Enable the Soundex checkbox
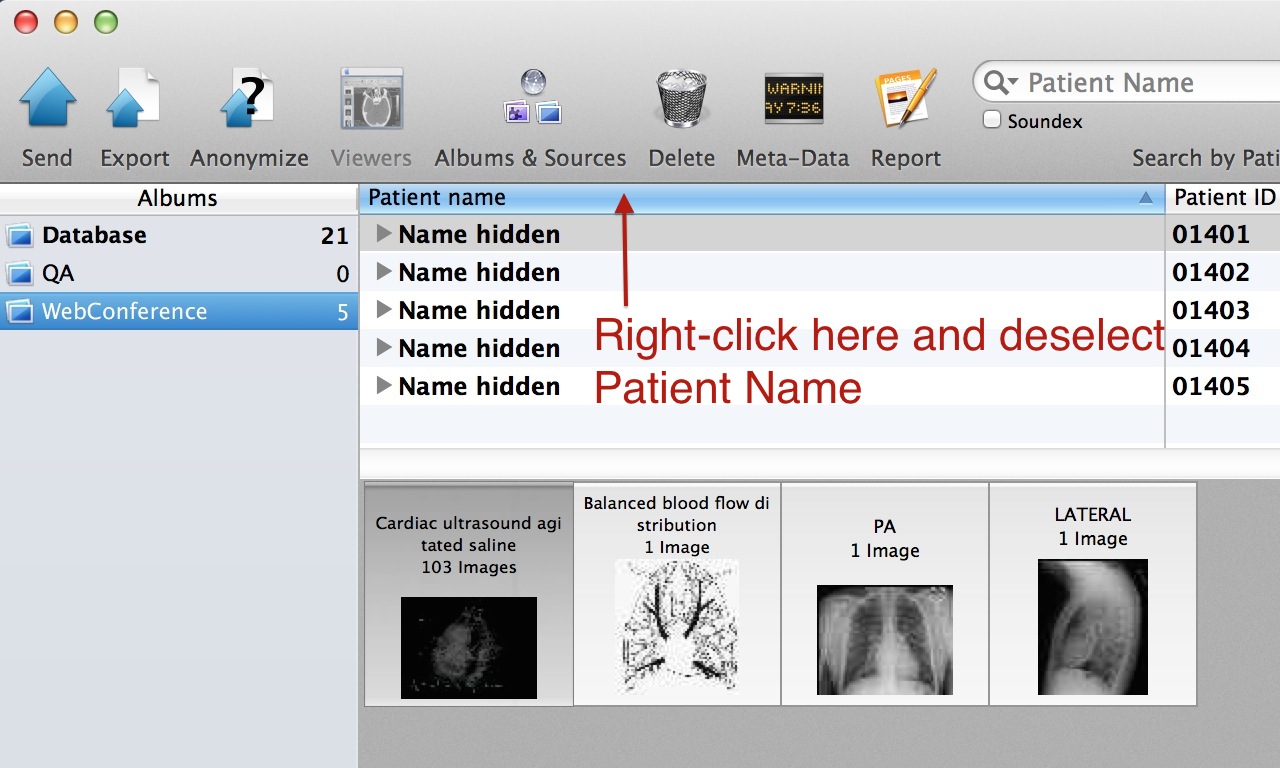This screenshot has width=1280, height=768. click(x=992, y=120)
